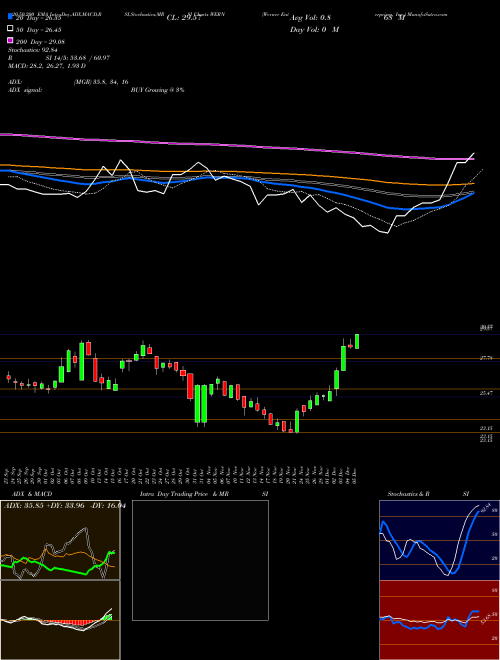This screenshot has width=500, height=660.
Task: Click the 'Stochastics & R' panel title
Action: click(408, 494)
